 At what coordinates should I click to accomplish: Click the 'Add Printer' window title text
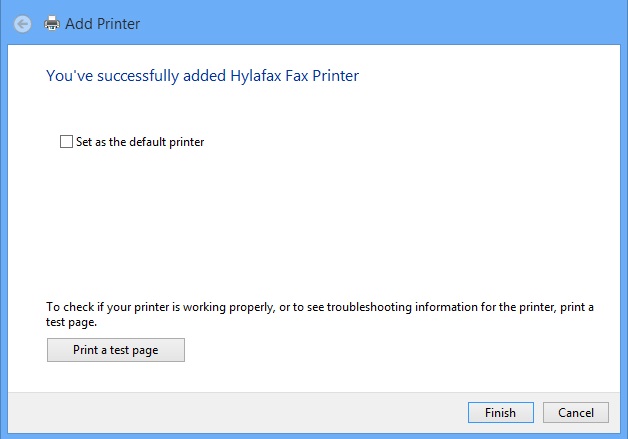tap(103, 24)
